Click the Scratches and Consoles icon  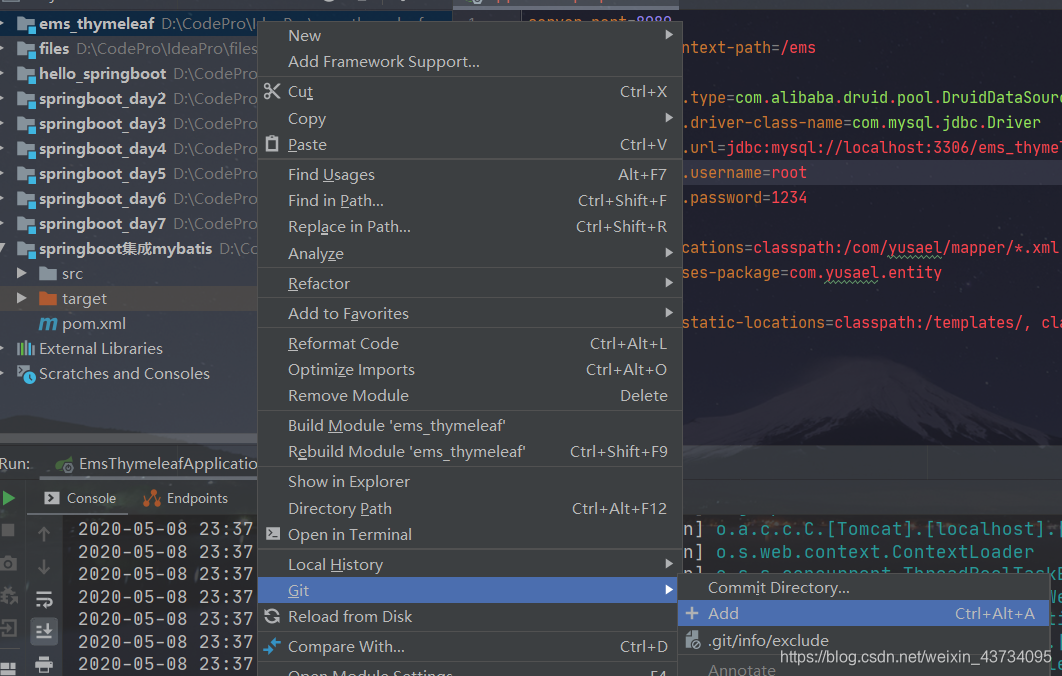26,374
